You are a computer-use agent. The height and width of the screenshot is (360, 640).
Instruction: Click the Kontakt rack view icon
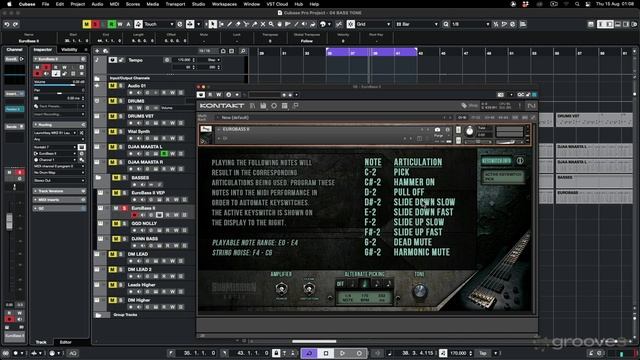click(x=284, y=106)
